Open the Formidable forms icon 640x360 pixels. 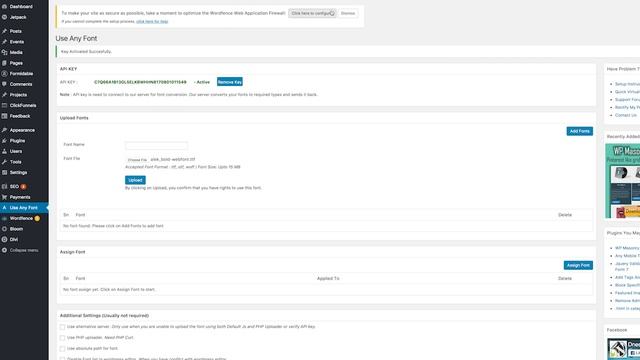coord(4,73)
